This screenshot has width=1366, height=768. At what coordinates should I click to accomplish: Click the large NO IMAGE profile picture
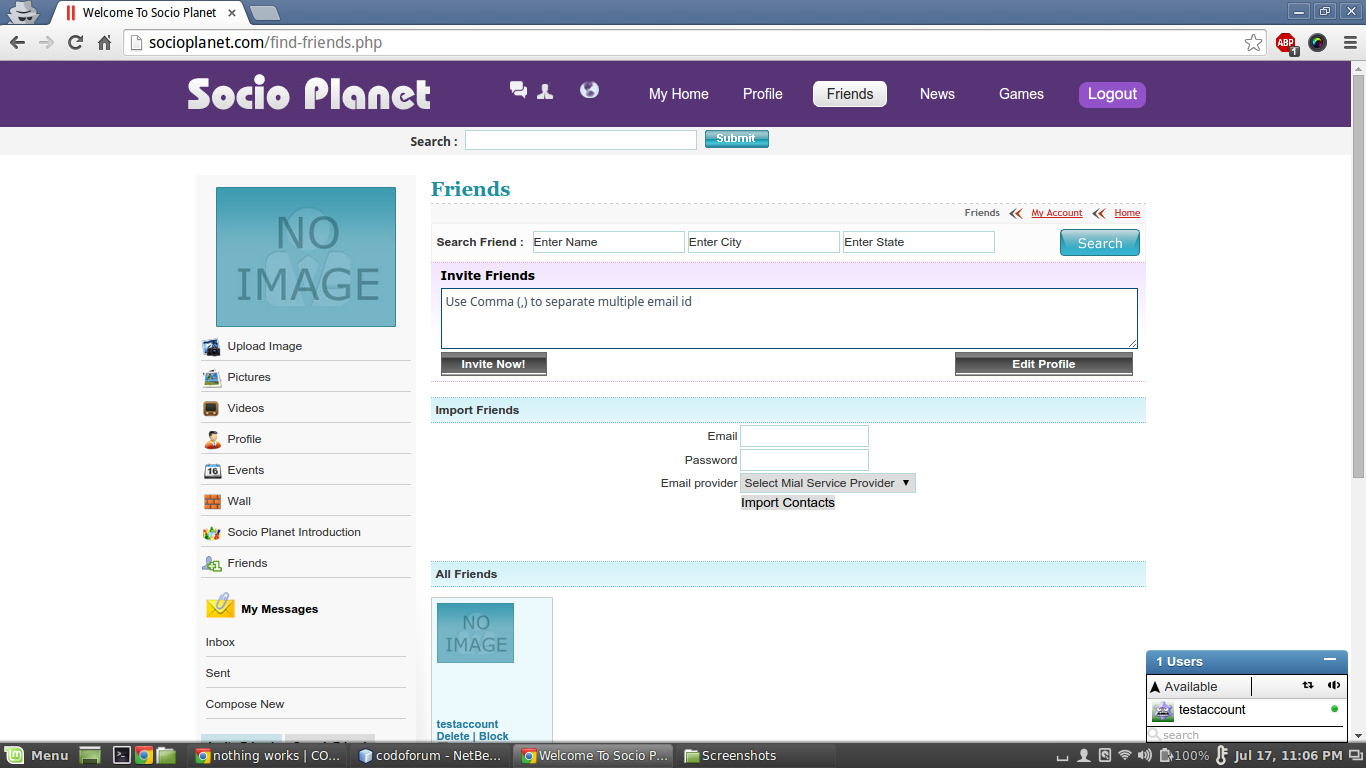(306, 257)
